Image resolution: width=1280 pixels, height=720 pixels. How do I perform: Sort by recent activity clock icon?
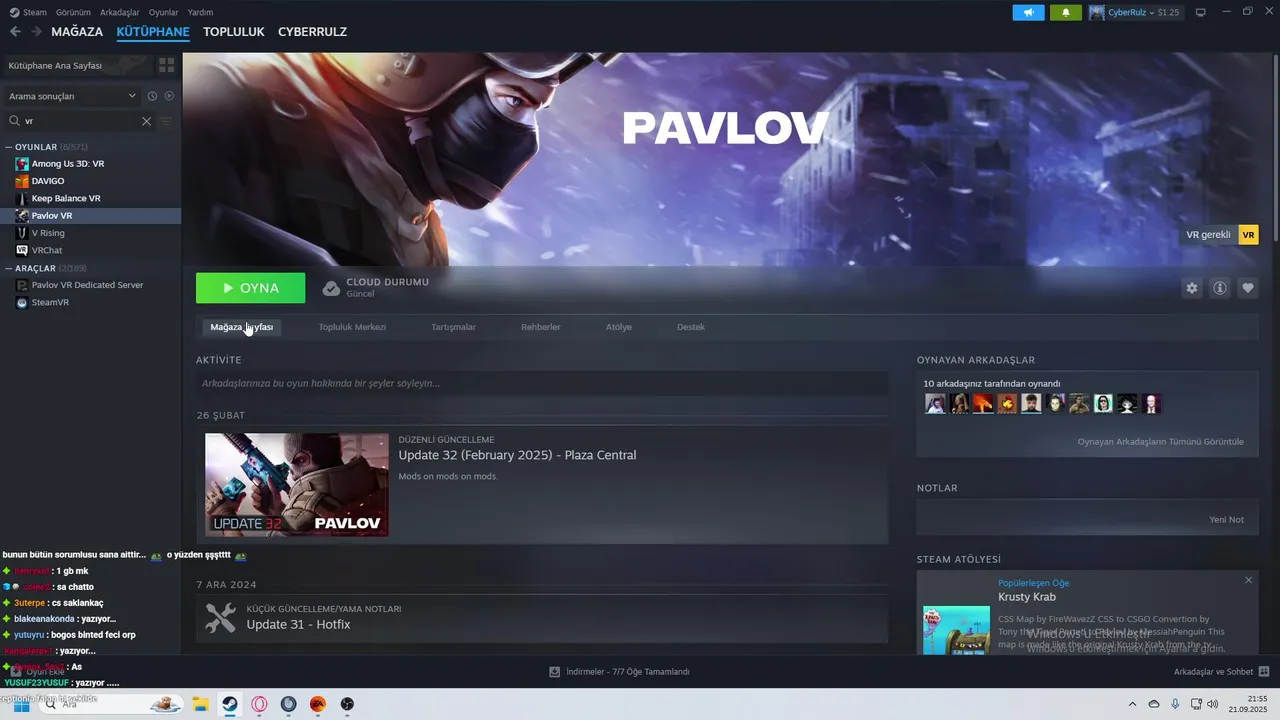[x=152, y=96]
